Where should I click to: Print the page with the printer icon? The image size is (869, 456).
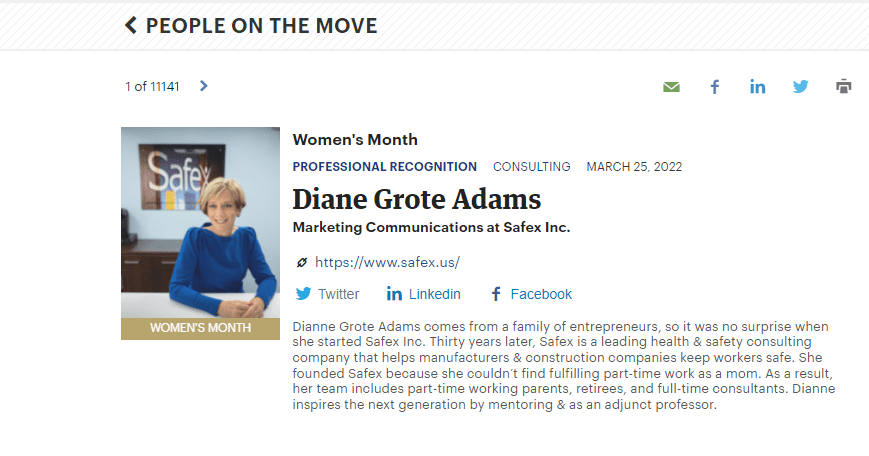pos(844,87)
